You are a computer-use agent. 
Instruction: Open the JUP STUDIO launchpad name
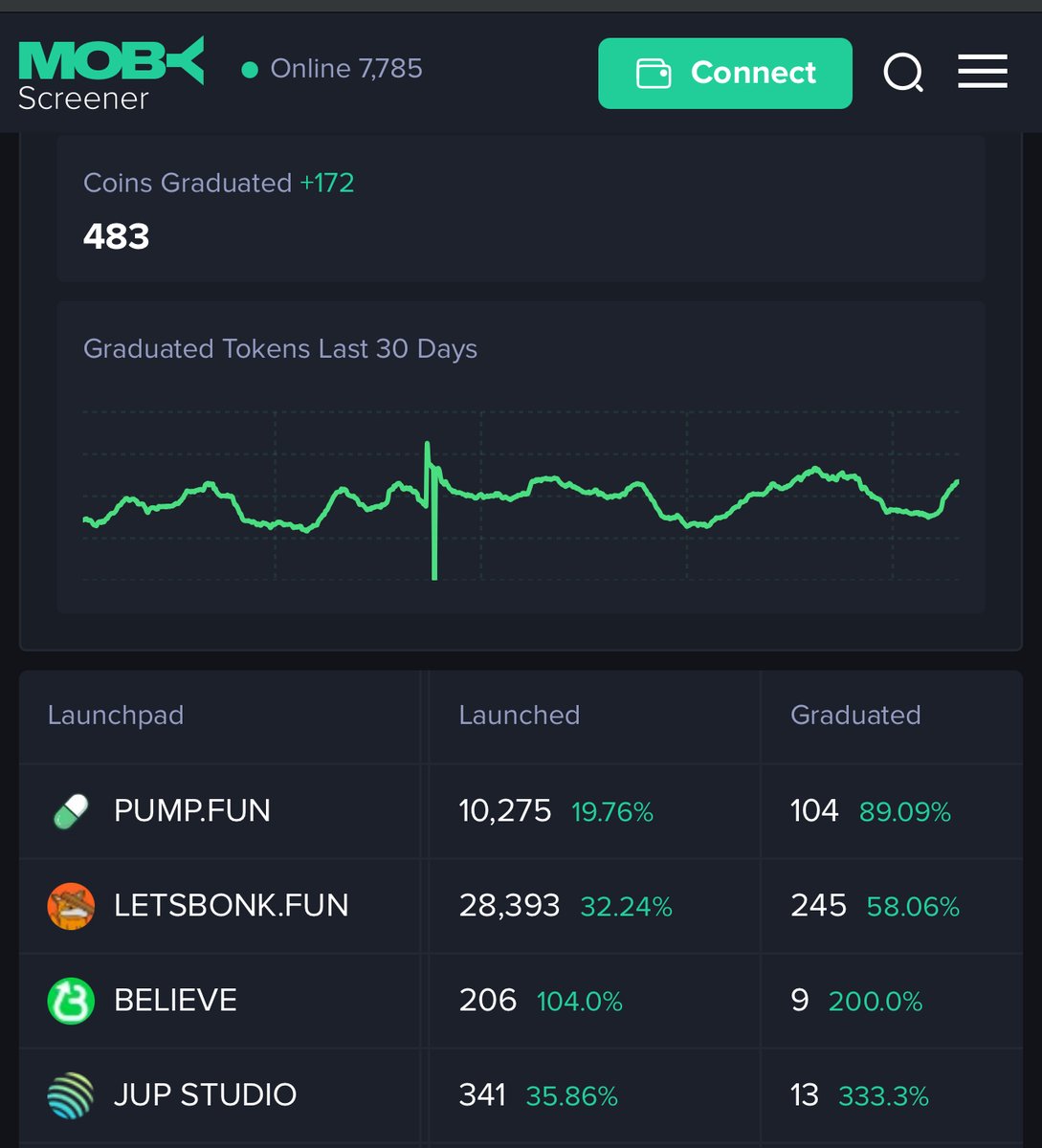click(x=206, y=1095)
